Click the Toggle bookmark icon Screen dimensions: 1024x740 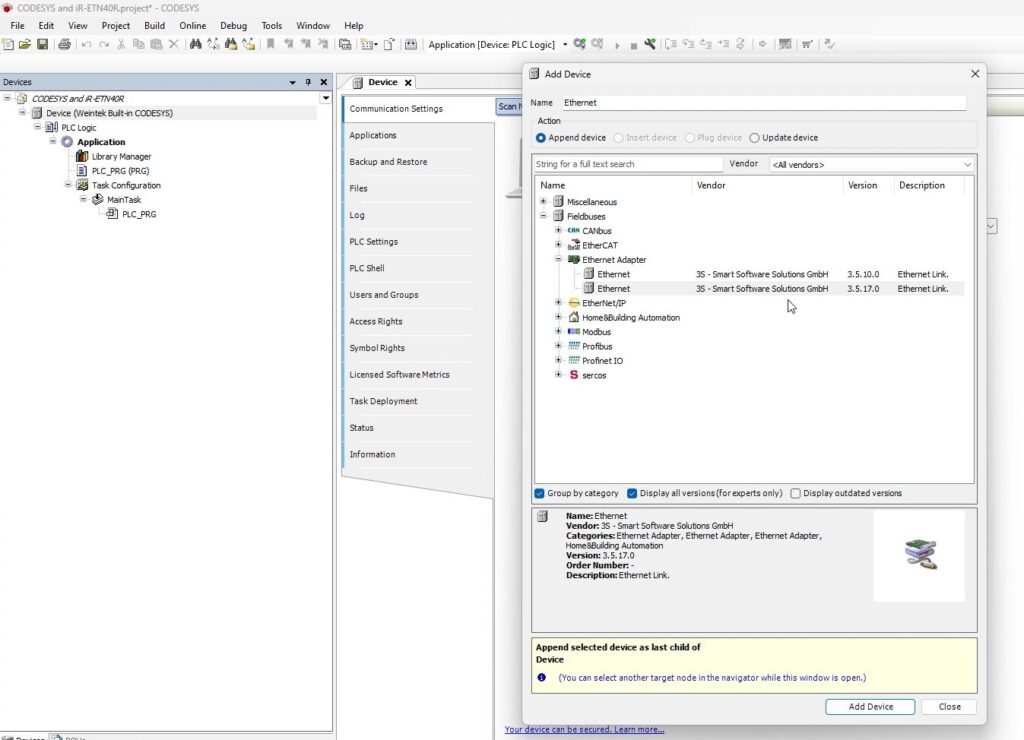coord(270,44)
